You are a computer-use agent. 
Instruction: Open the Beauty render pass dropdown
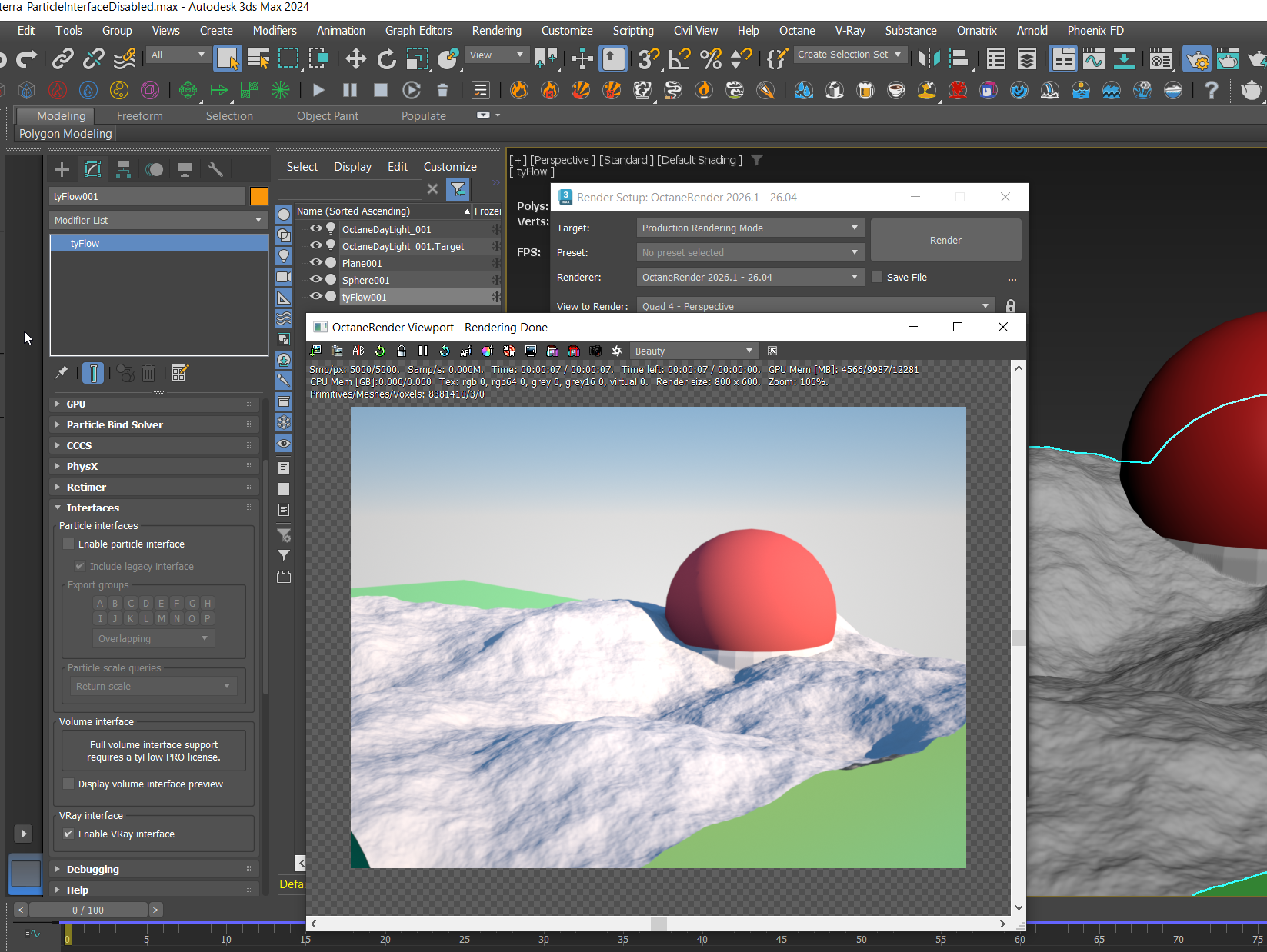(695, 351)
